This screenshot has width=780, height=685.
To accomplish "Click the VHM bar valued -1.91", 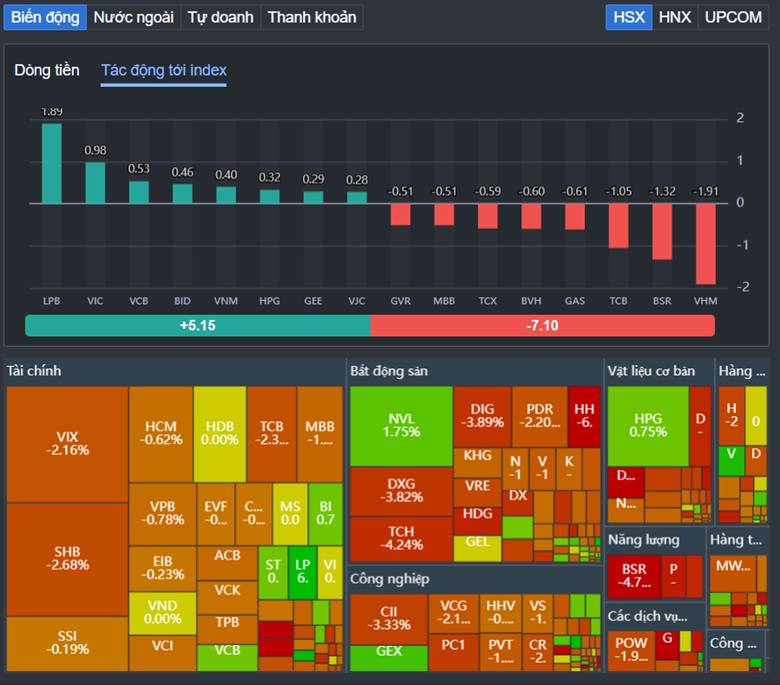I will coord(705,244).
